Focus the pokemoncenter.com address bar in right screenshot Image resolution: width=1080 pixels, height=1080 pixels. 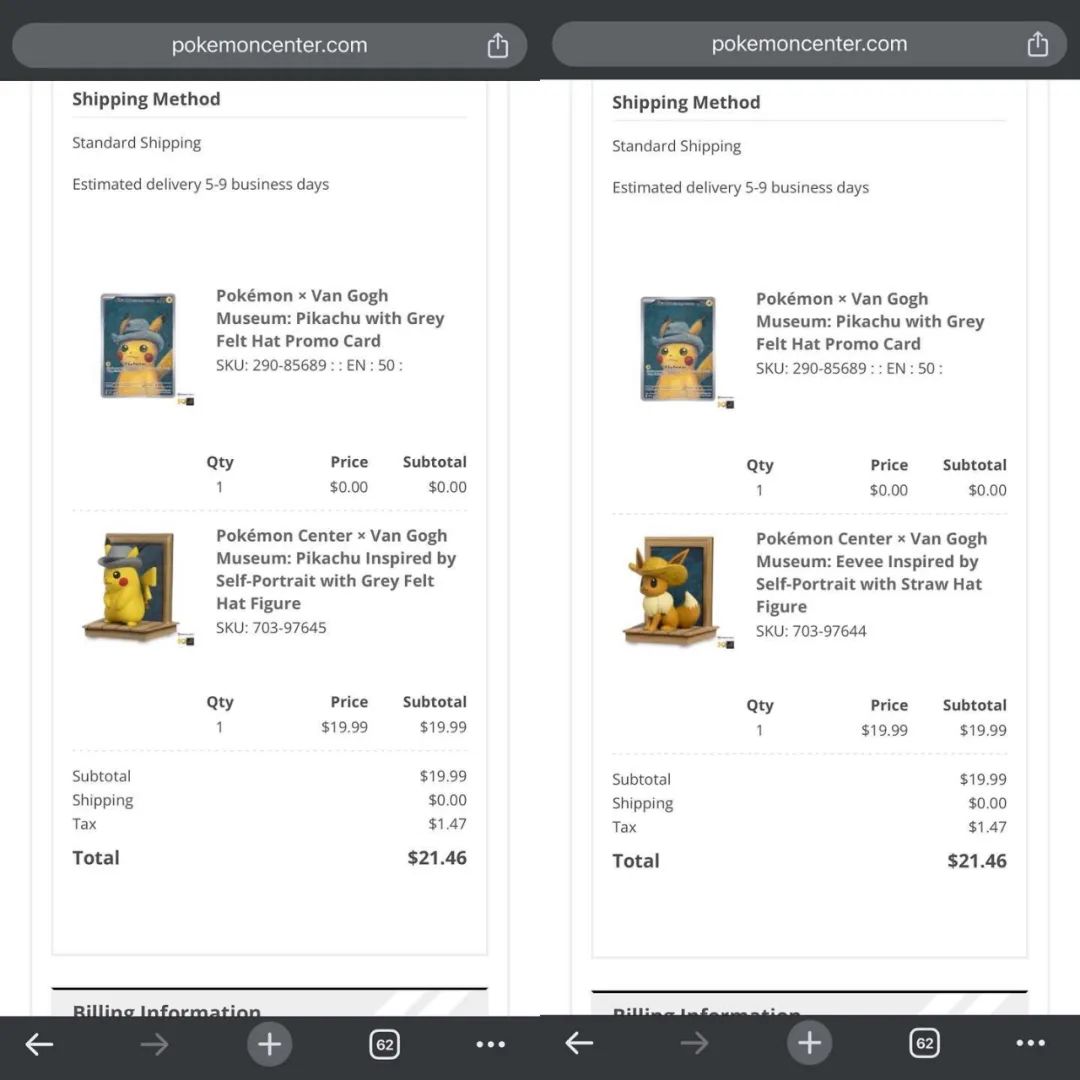pos(809,44)
